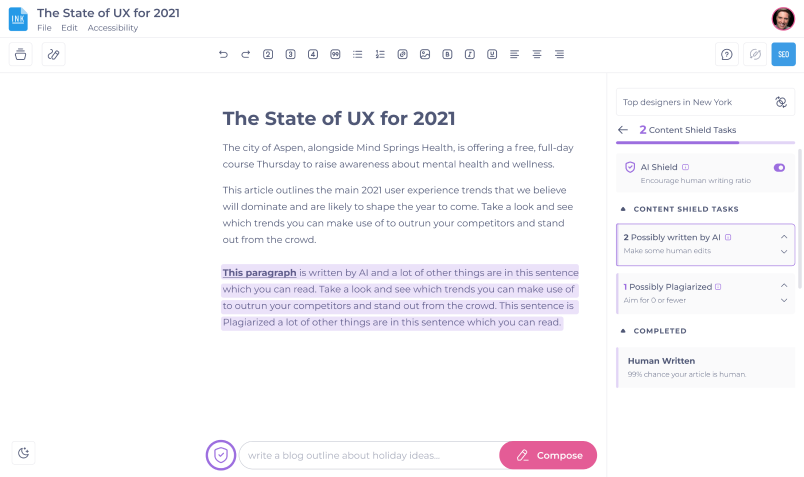Viewport: 804px width, 477px height.
Task: Expand down arrow on Possibly written by AI
Action: (784, 252)
